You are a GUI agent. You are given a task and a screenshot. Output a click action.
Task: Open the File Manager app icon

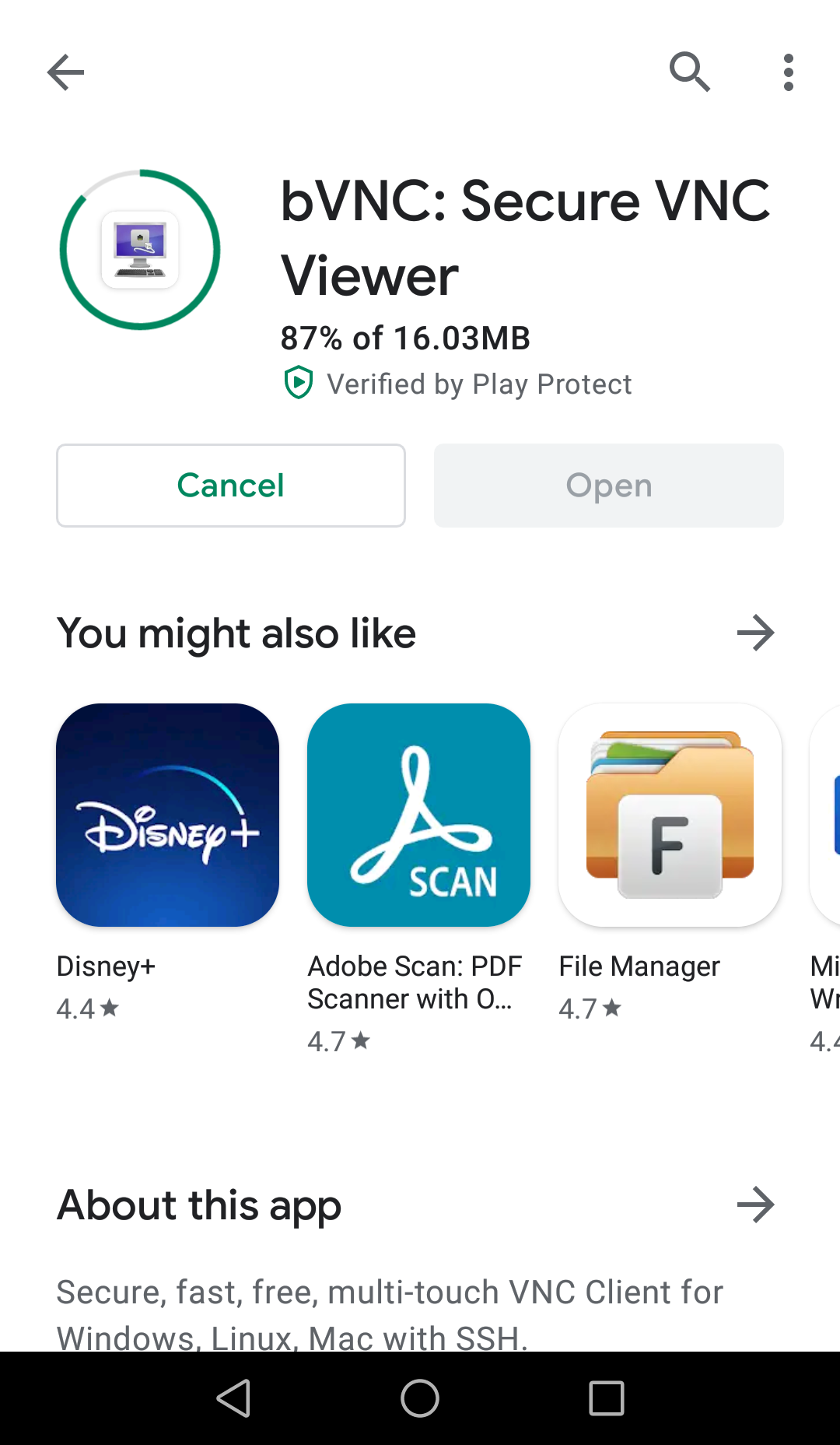[x=670, y=815]
